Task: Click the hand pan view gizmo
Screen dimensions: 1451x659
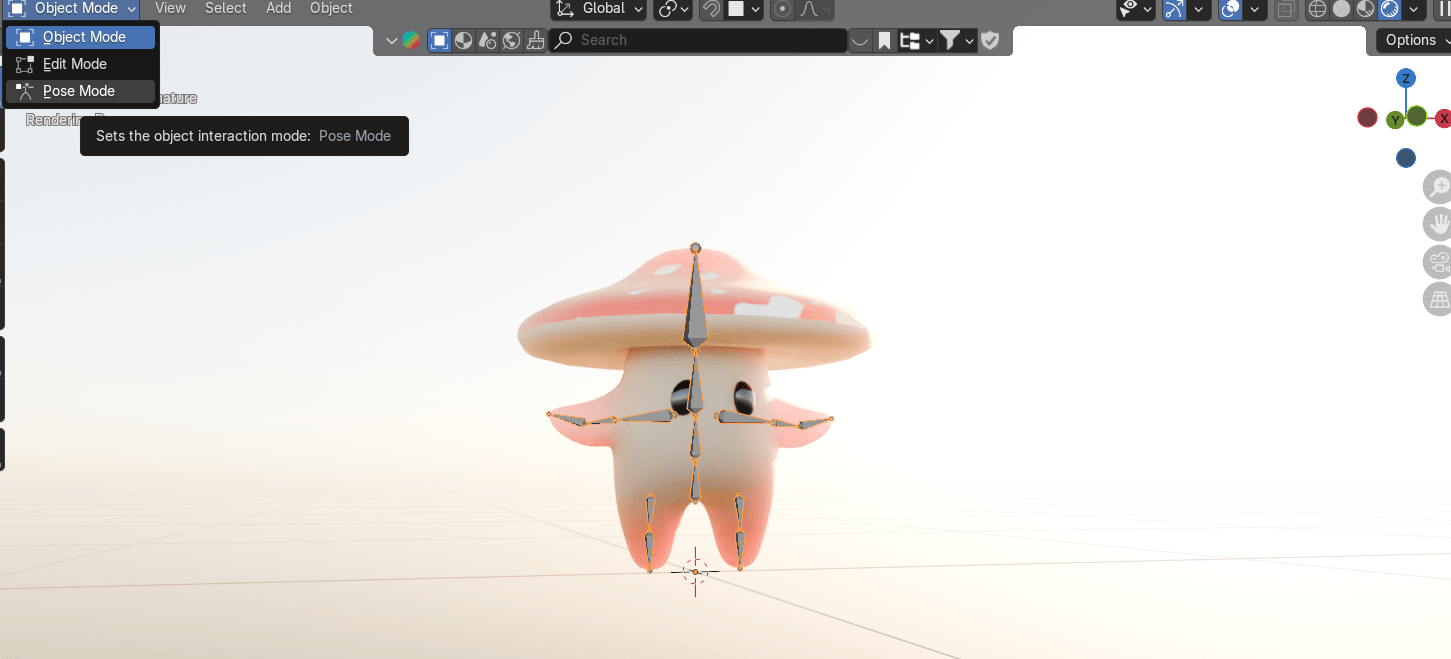Action: coord(1438,223)
